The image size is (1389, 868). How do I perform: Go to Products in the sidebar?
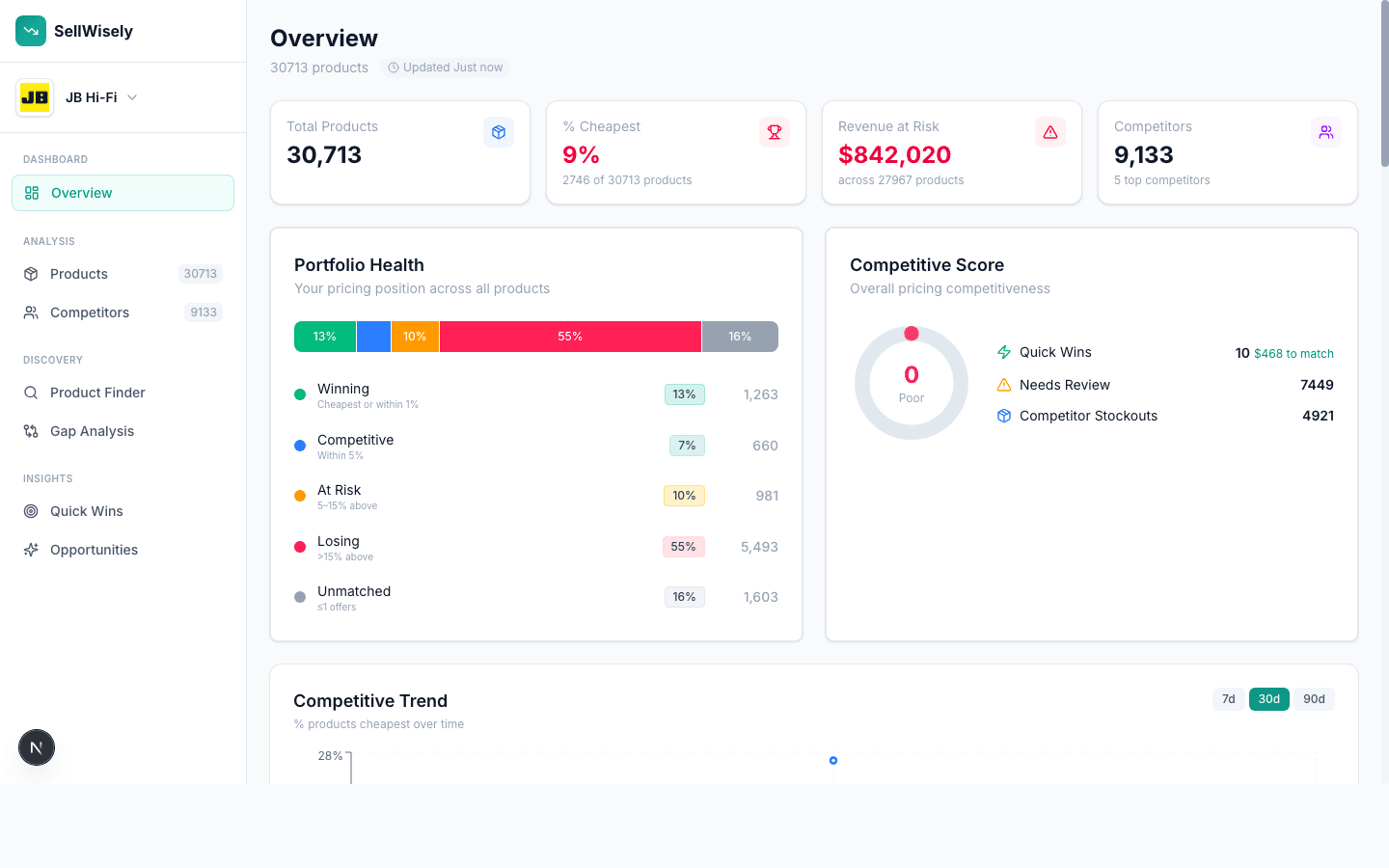click(79, 274)
